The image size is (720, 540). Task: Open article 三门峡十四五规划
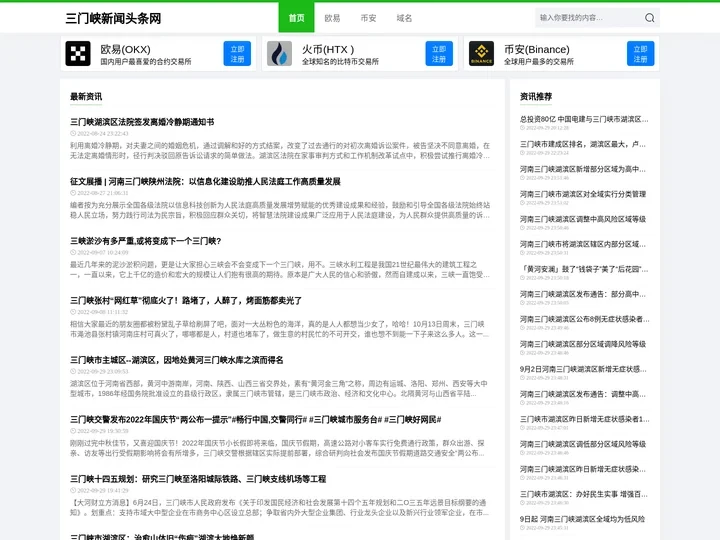click(x=198, y=479)
